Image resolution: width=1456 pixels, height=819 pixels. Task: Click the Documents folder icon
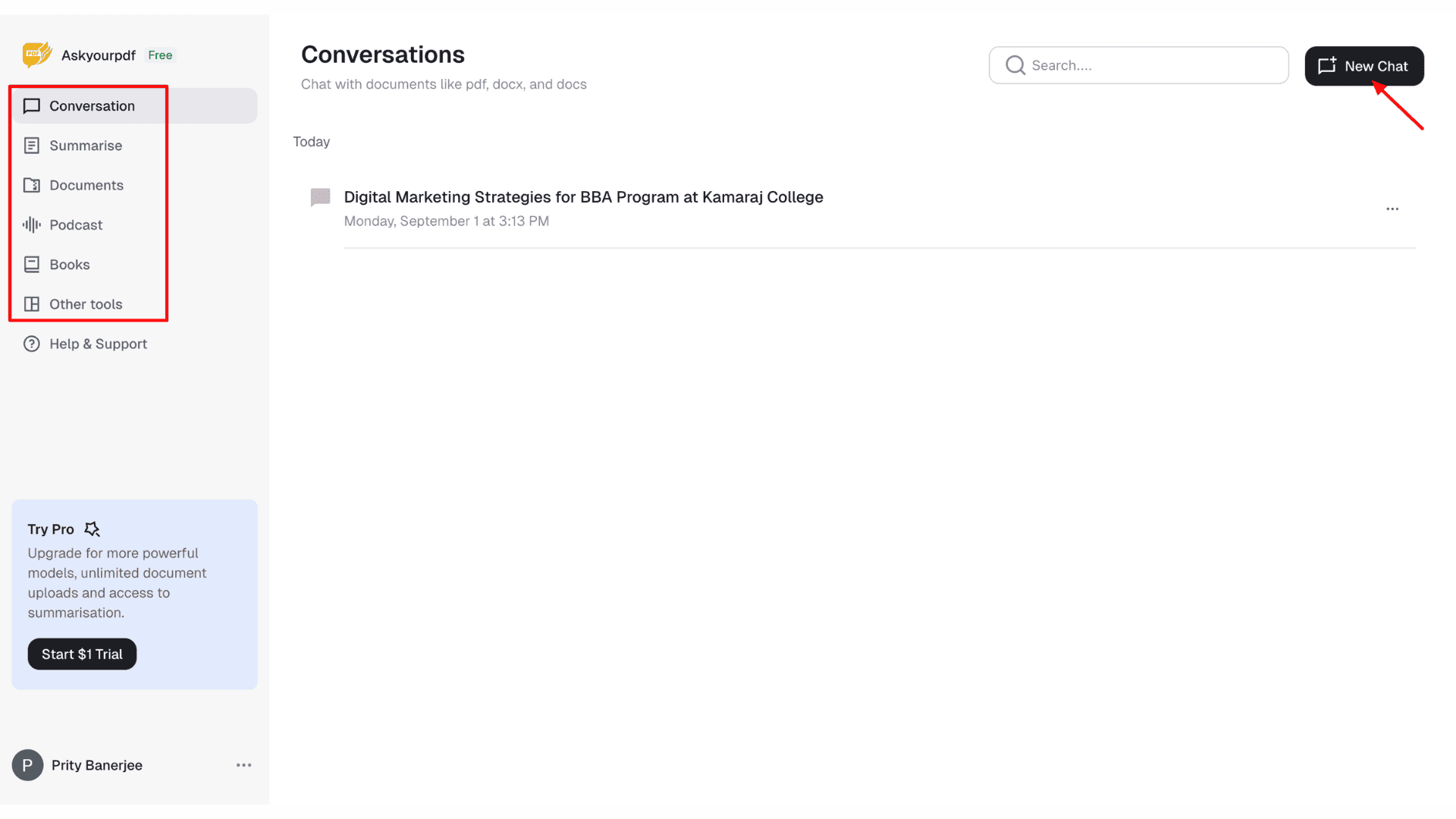pyautogui.click(x=31, y=185)
